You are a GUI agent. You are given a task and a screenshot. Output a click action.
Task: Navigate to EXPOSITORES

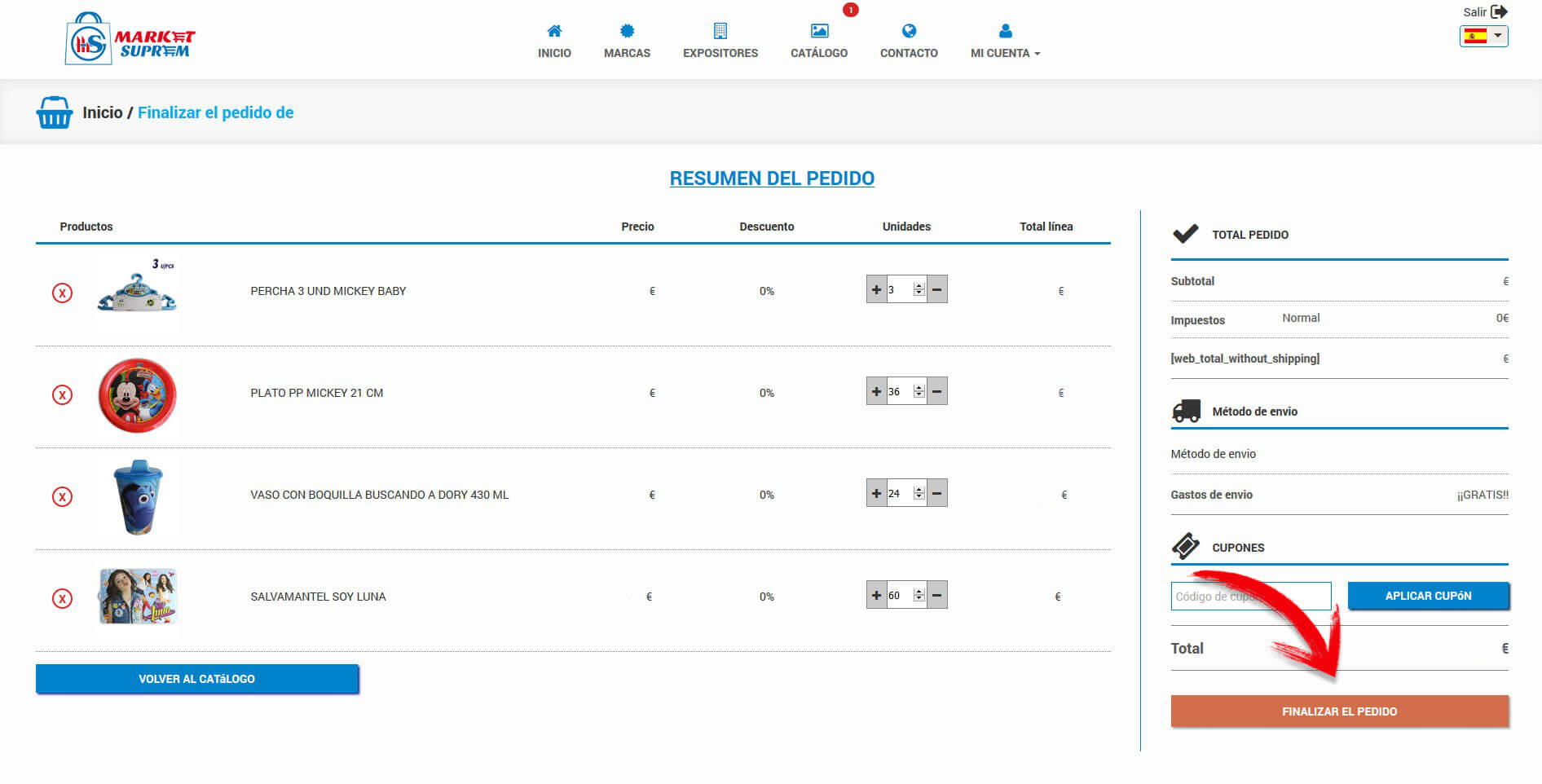720,42
